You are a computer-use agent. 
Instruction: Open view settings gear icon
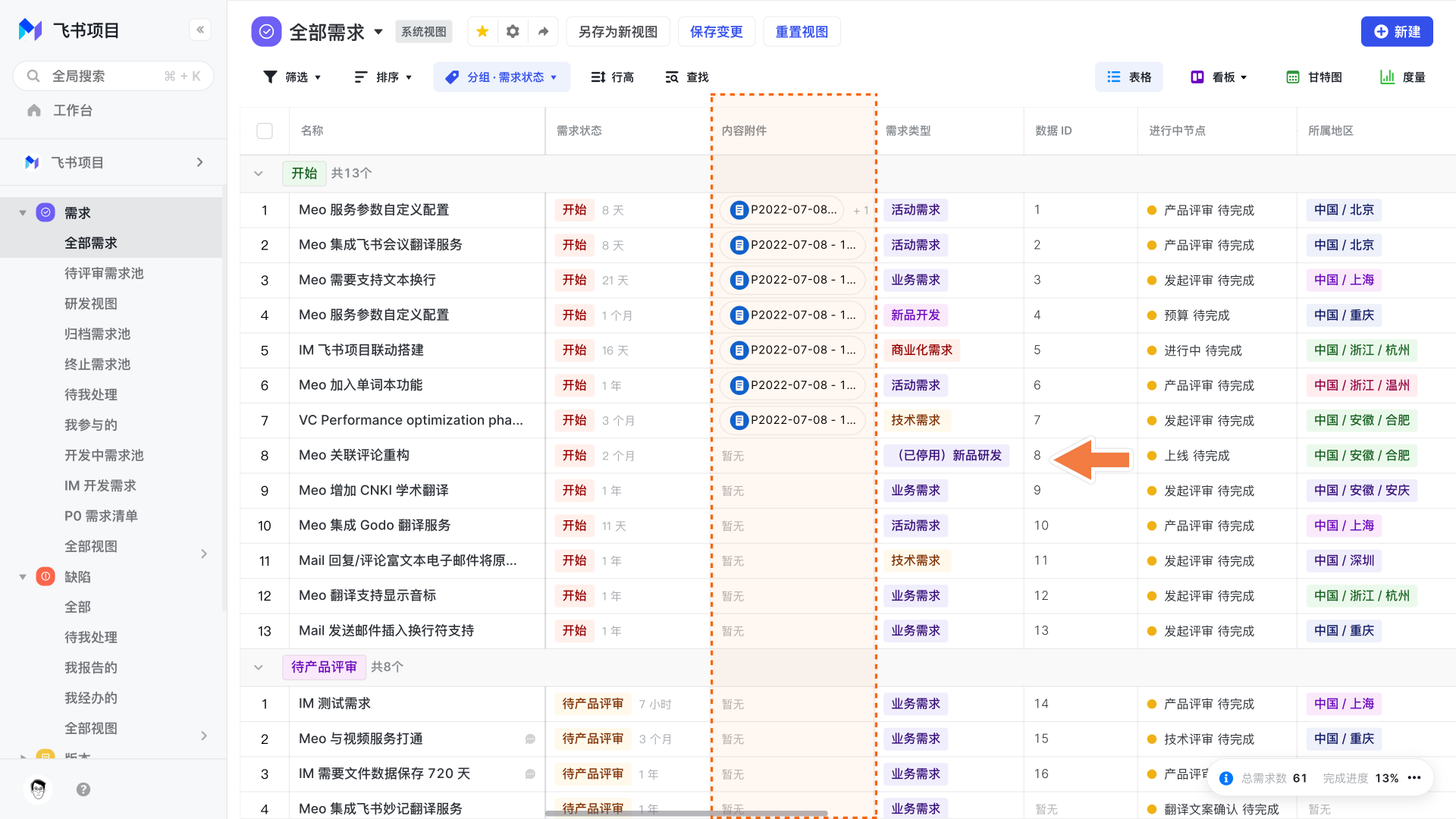click(x=513, y=31)
